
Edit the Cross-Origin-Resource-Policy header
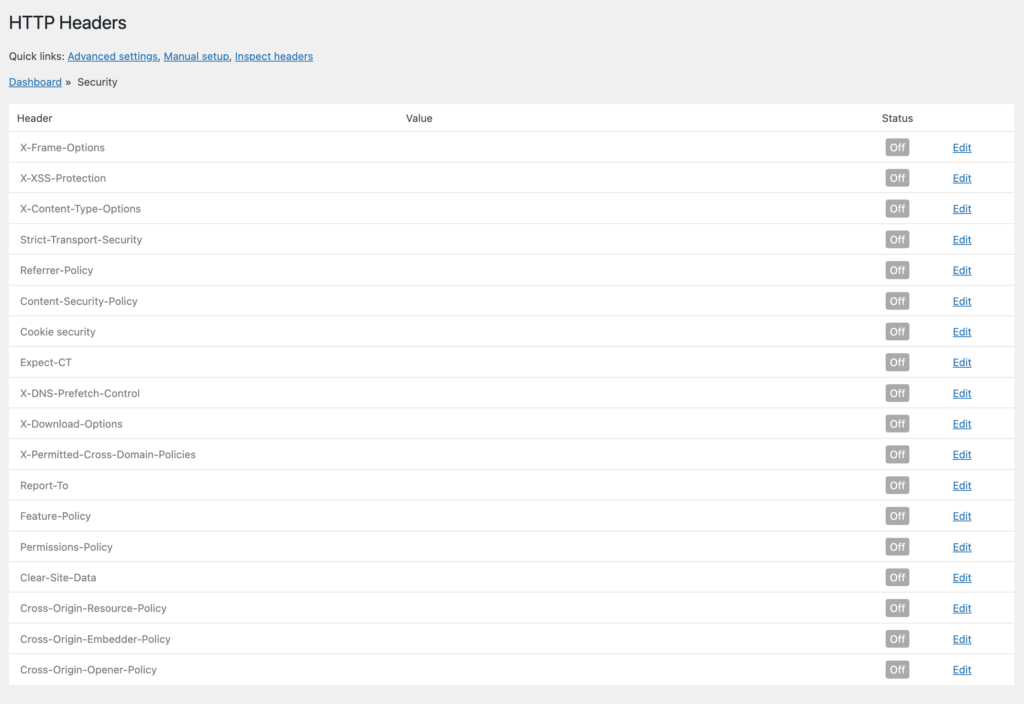click(961, 608)
